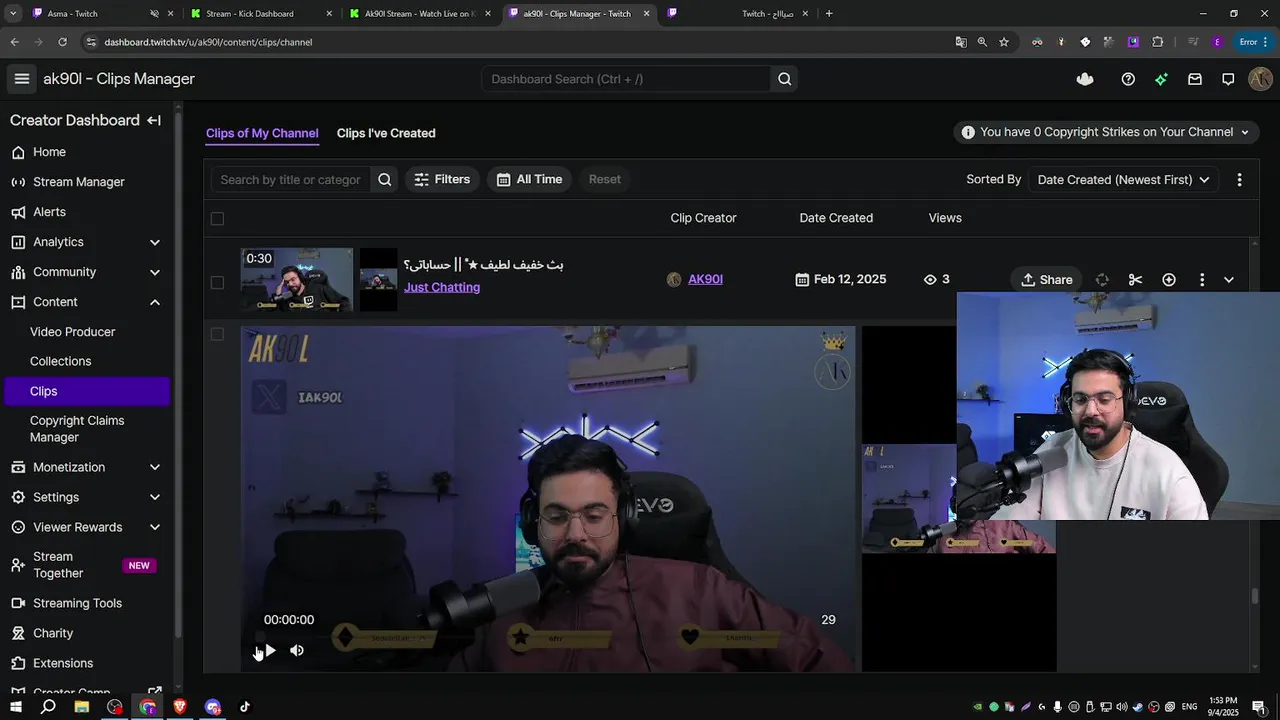The width and height of the screenshot is (1280, 720).
Task: Open the Sorted By date dropdown
Action: [x=1123, y=180]
